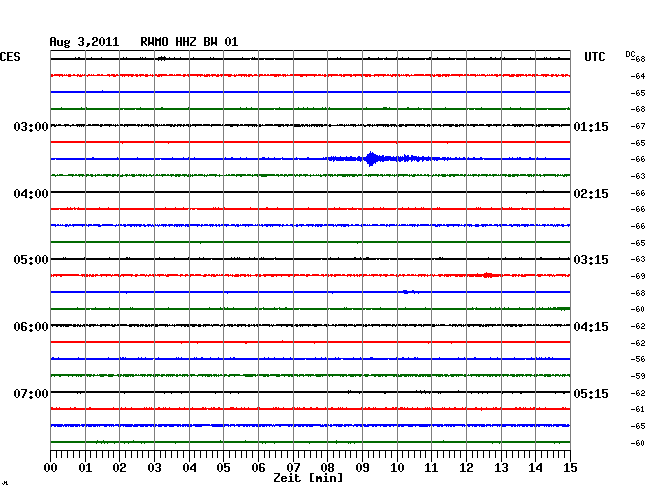Click the "03" minute axis label

click(154, 468)
